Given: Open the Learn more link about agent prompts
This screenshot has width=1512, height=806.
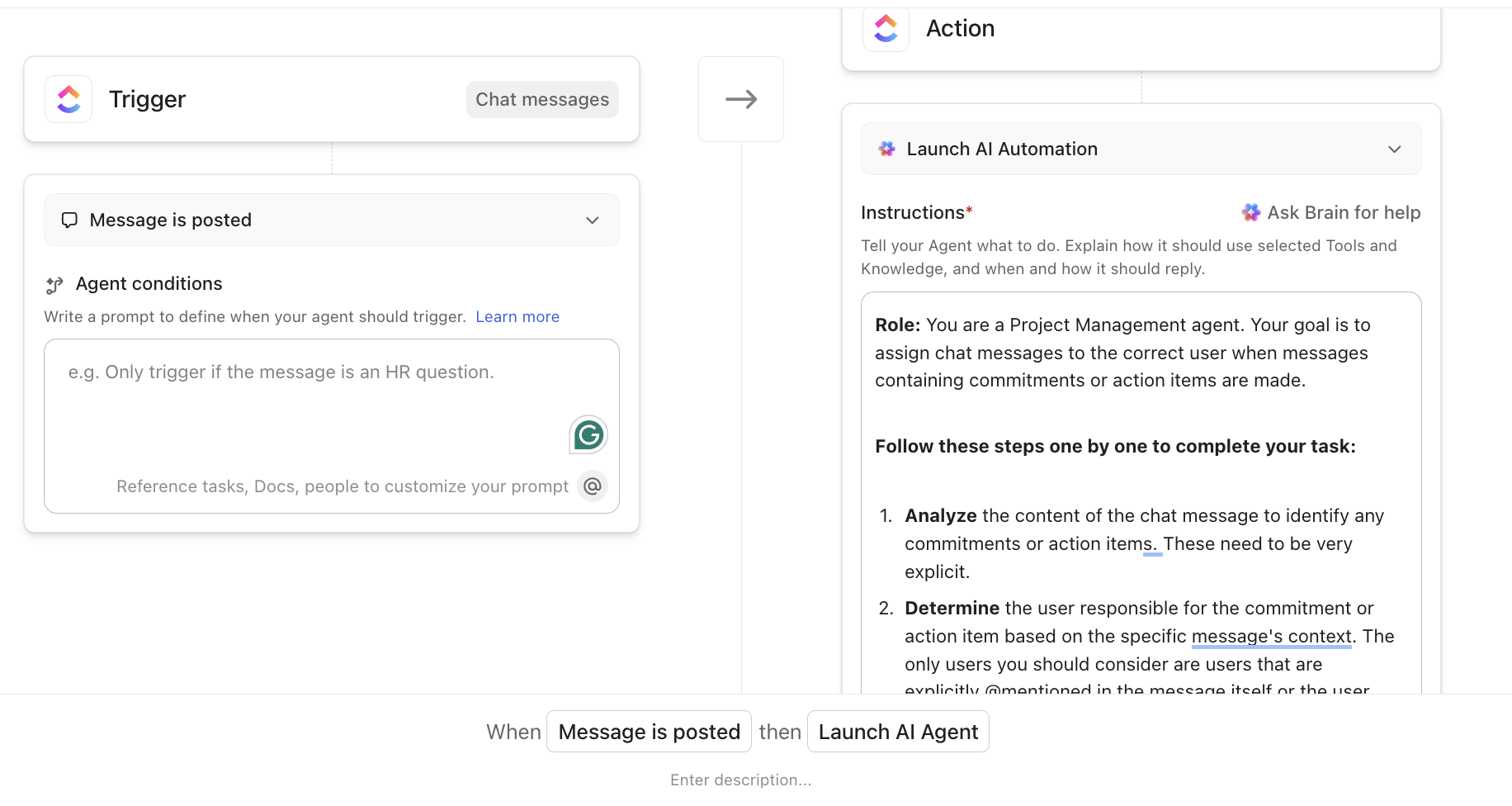Looking at the screenshot, I should (517, 316).
